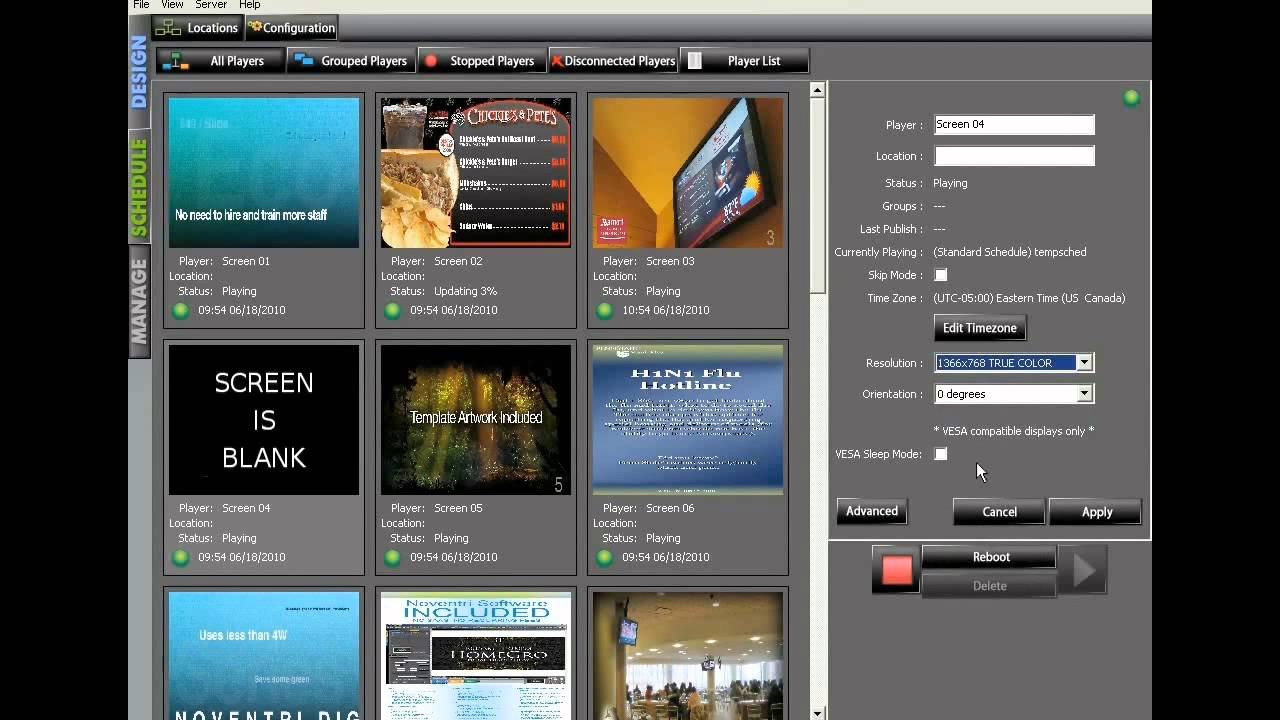This screenshot has width=1280, height=720.
Task: Click the red Stopped Players dot icon
Action: coord(431,61)
